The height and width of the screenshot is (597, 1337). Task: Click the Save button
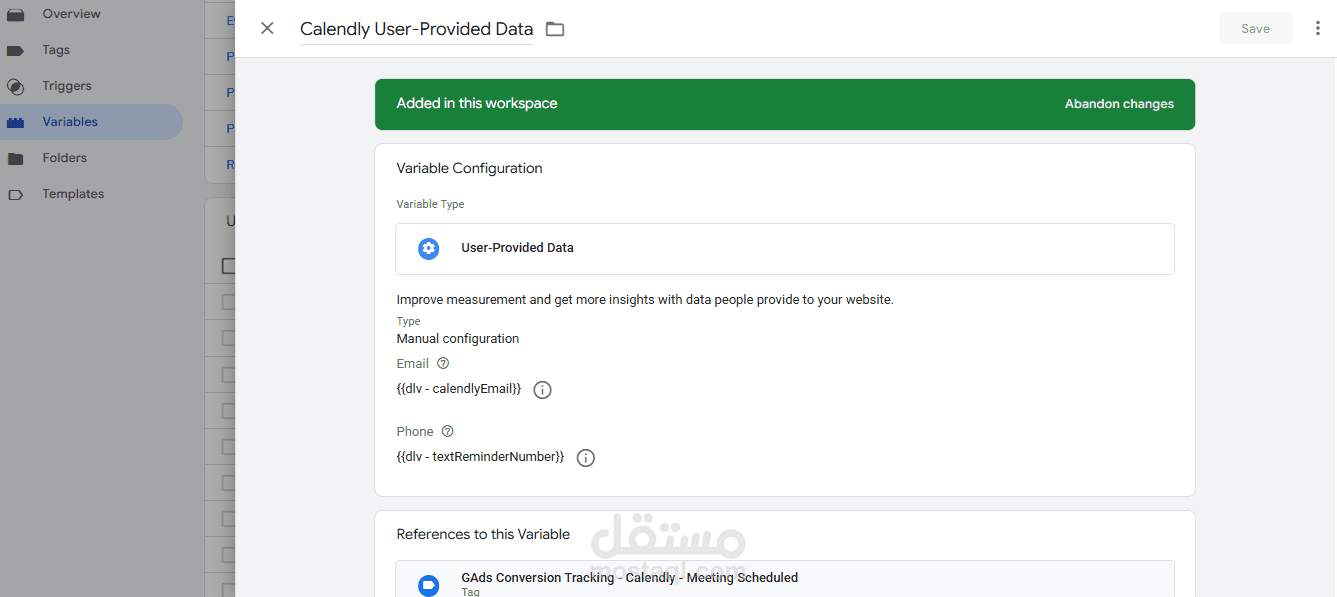click(x=1255, y=28)
